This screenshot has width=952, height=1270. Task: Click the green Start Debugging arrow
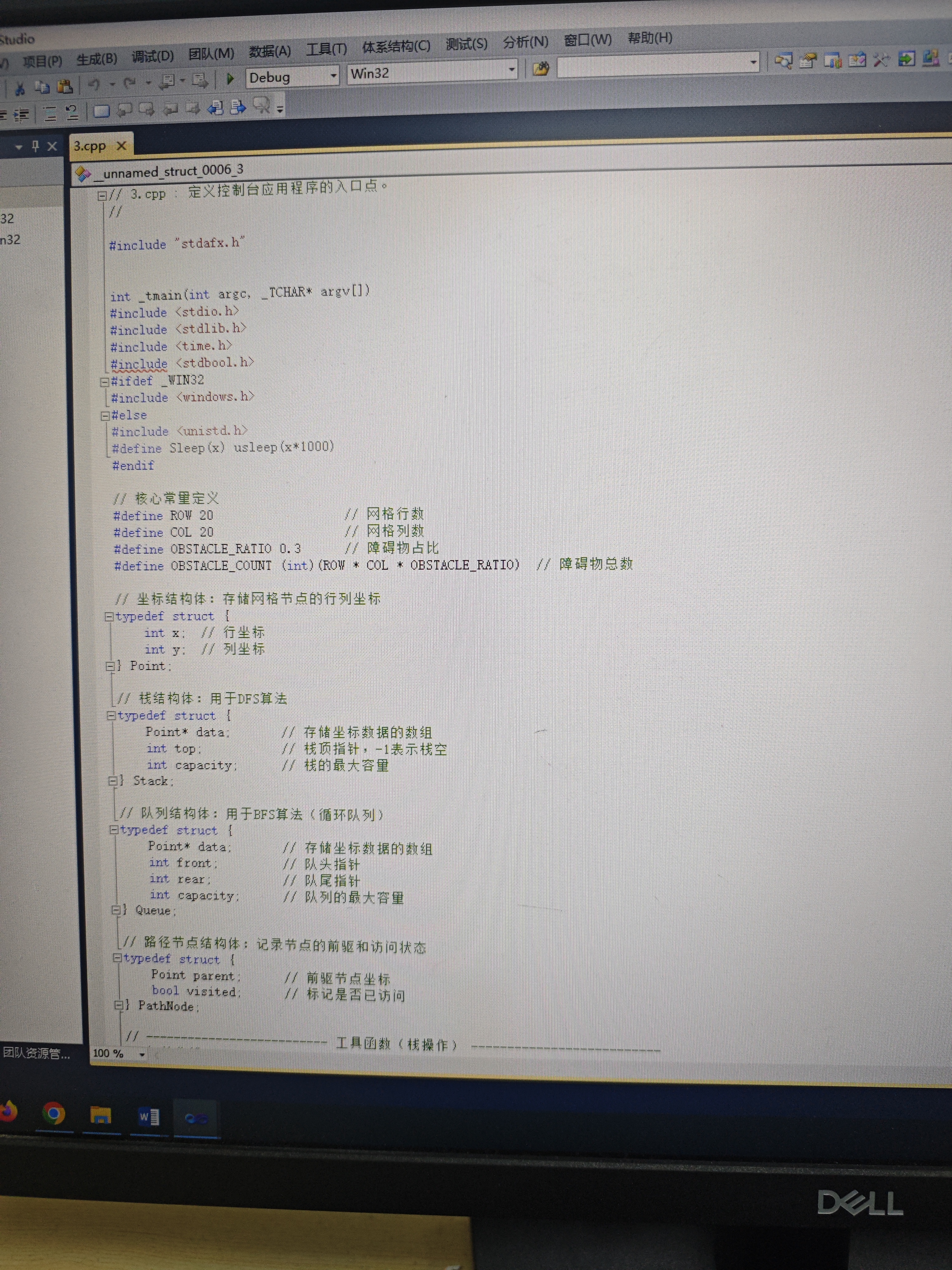tap(230, 79)
